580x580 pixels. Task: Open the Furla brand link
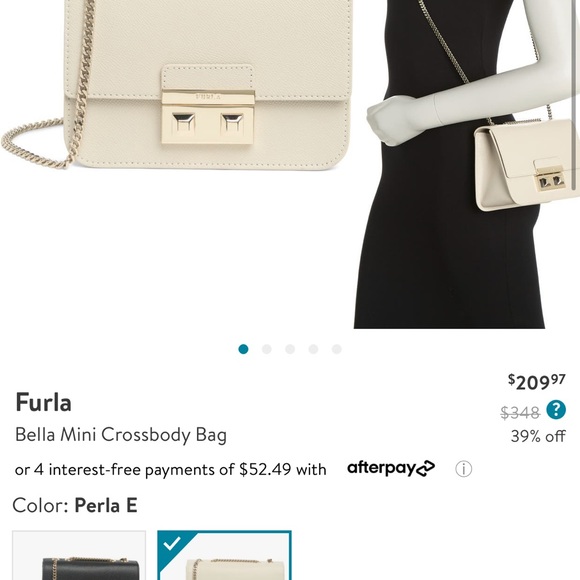coord(43,402)
